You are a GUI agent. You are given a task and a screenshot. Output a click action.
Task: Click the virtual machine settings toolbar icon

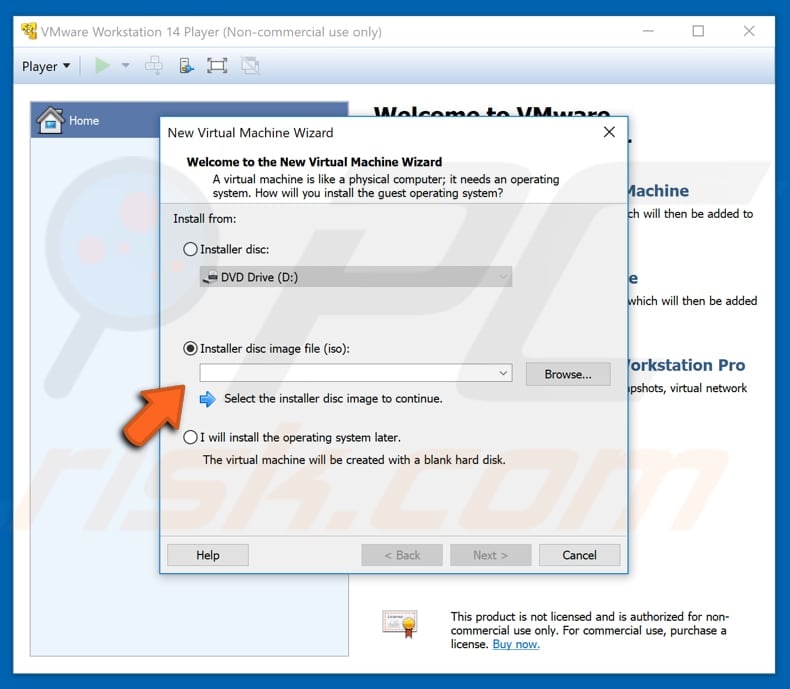(x=186, y=65)
